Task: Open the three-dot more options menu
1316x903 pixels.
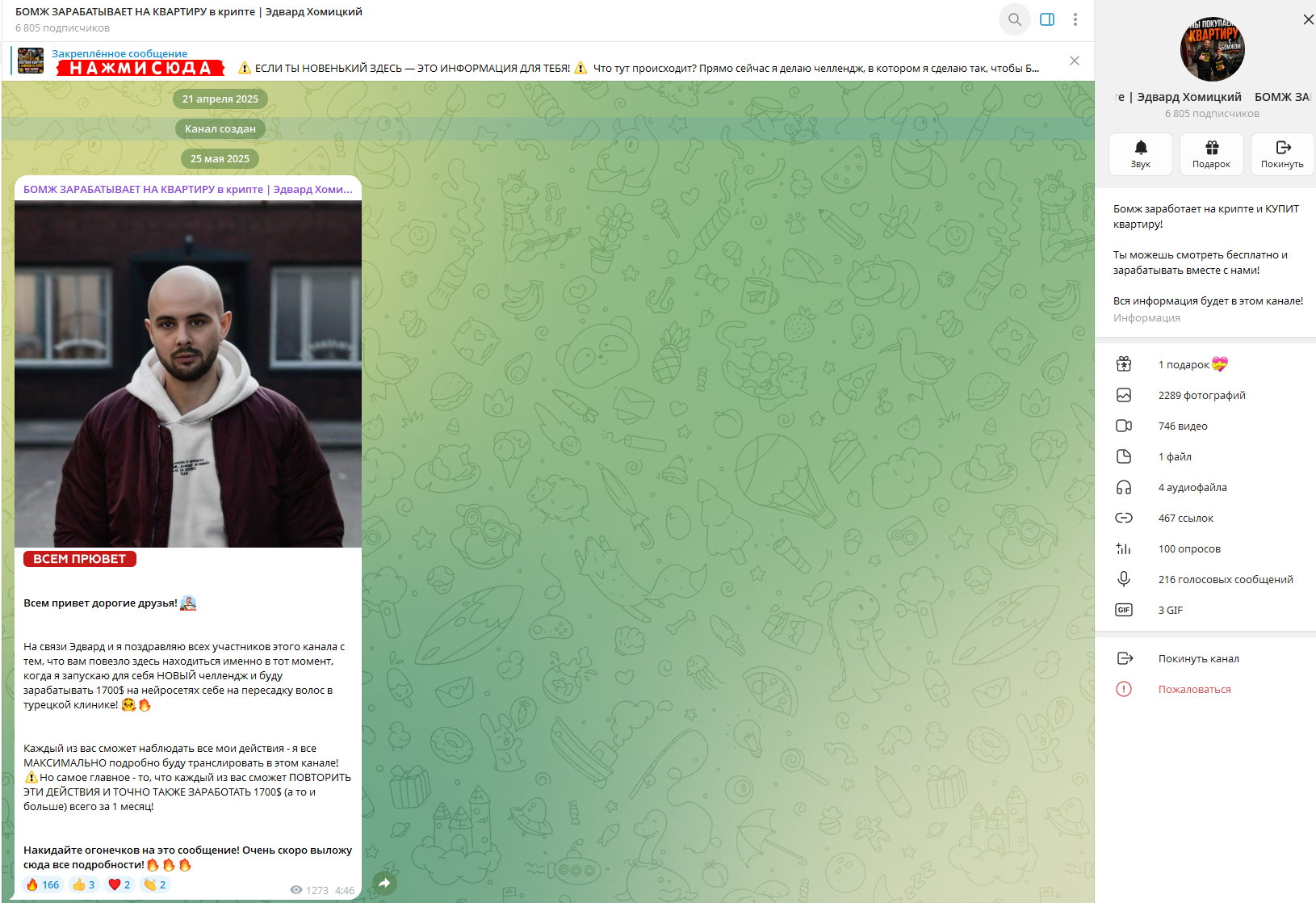Action: pyautogui.click(x=1075, y=19)
